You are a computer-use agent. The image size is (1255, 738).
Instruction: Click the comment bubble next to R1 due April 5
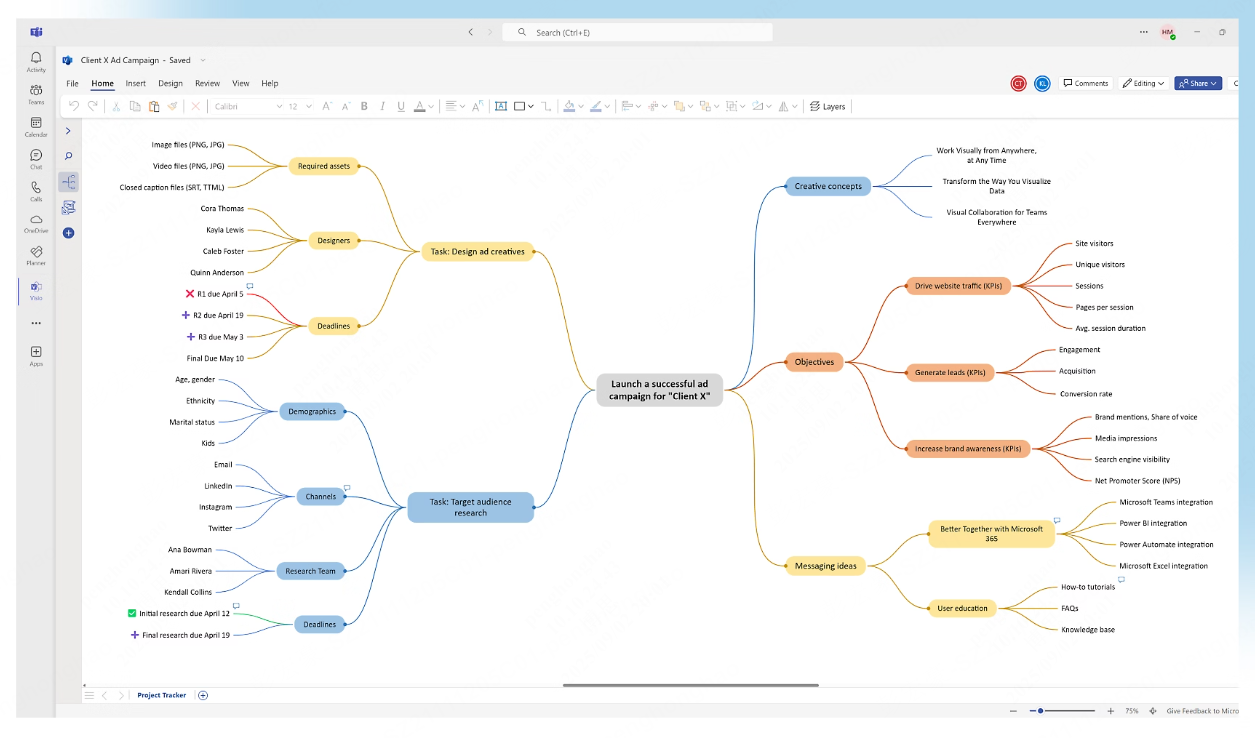coord(250,286)
